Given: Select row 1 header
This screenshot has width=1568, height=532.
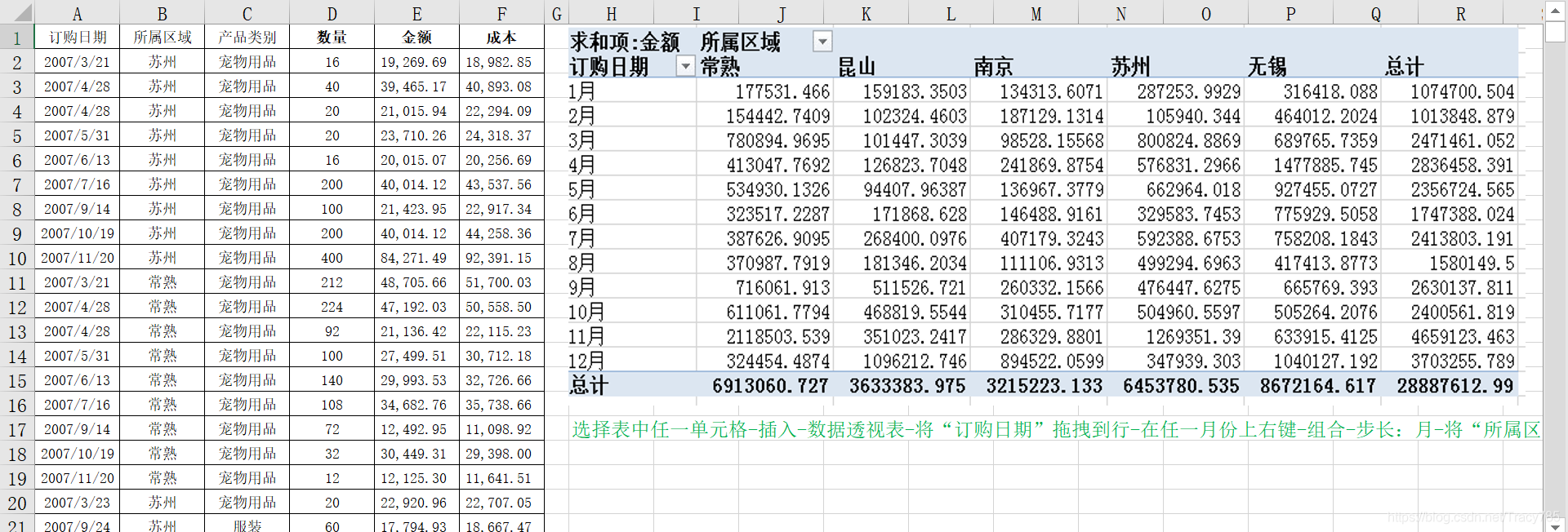Looking at the screenshot, I should pyautogui.click(x=17, y=38).
